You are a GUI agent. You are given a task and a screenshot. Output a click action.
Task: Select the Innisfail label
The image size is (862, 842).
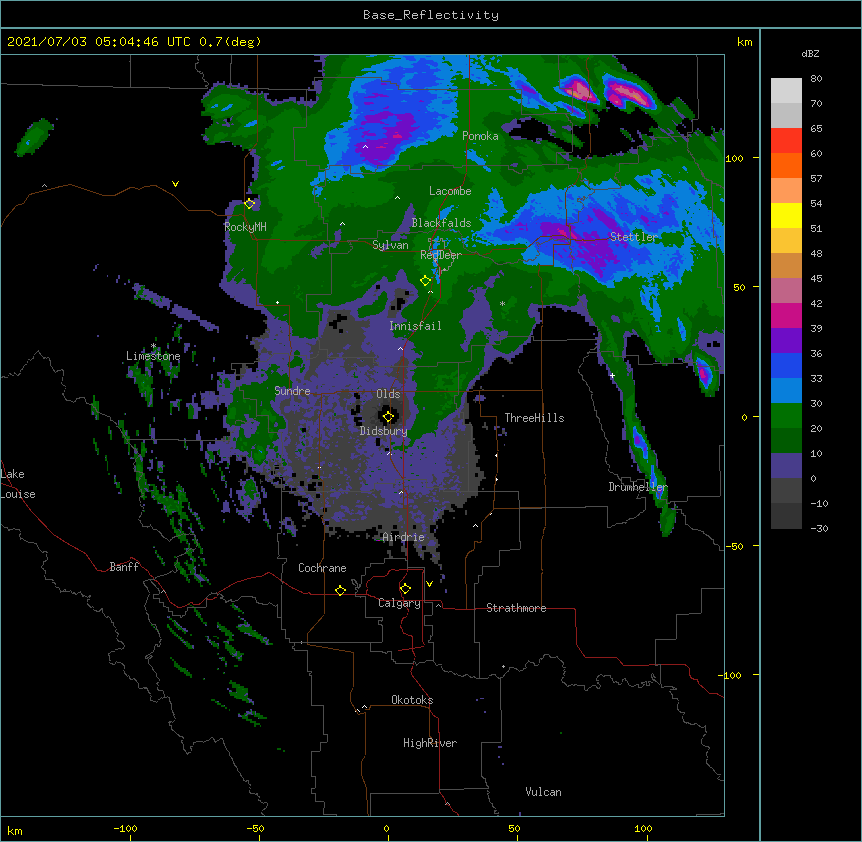415,326
